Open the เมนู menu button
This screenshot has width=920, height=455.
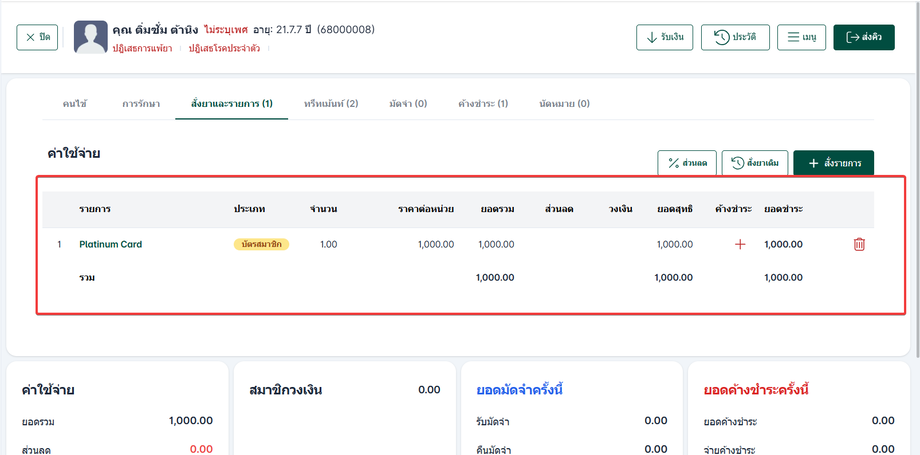coord(801,38)
